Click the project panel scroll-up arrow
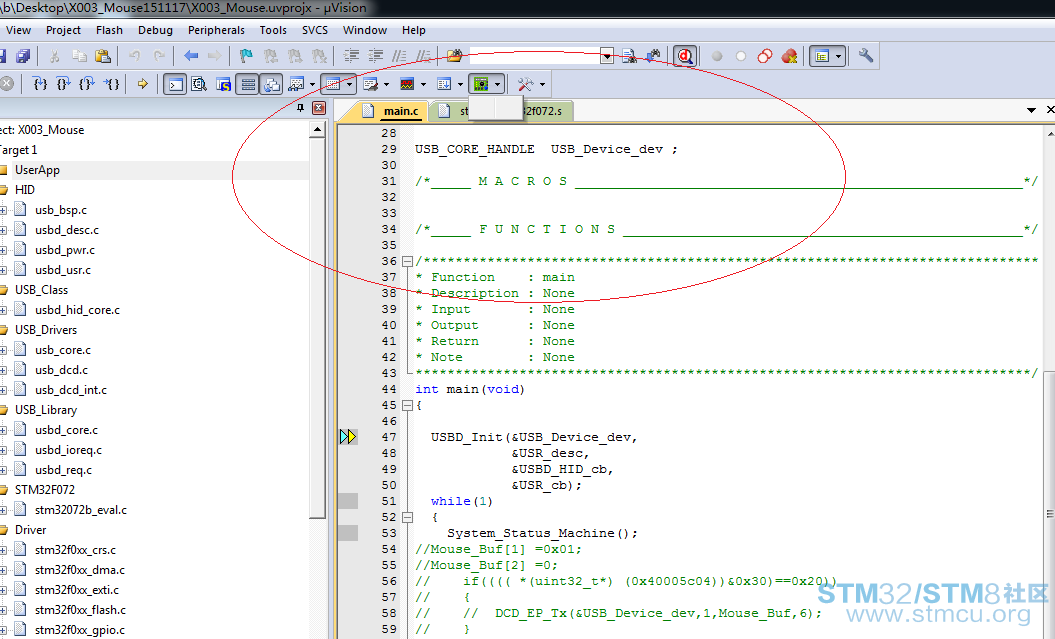 tap(317, 129)
